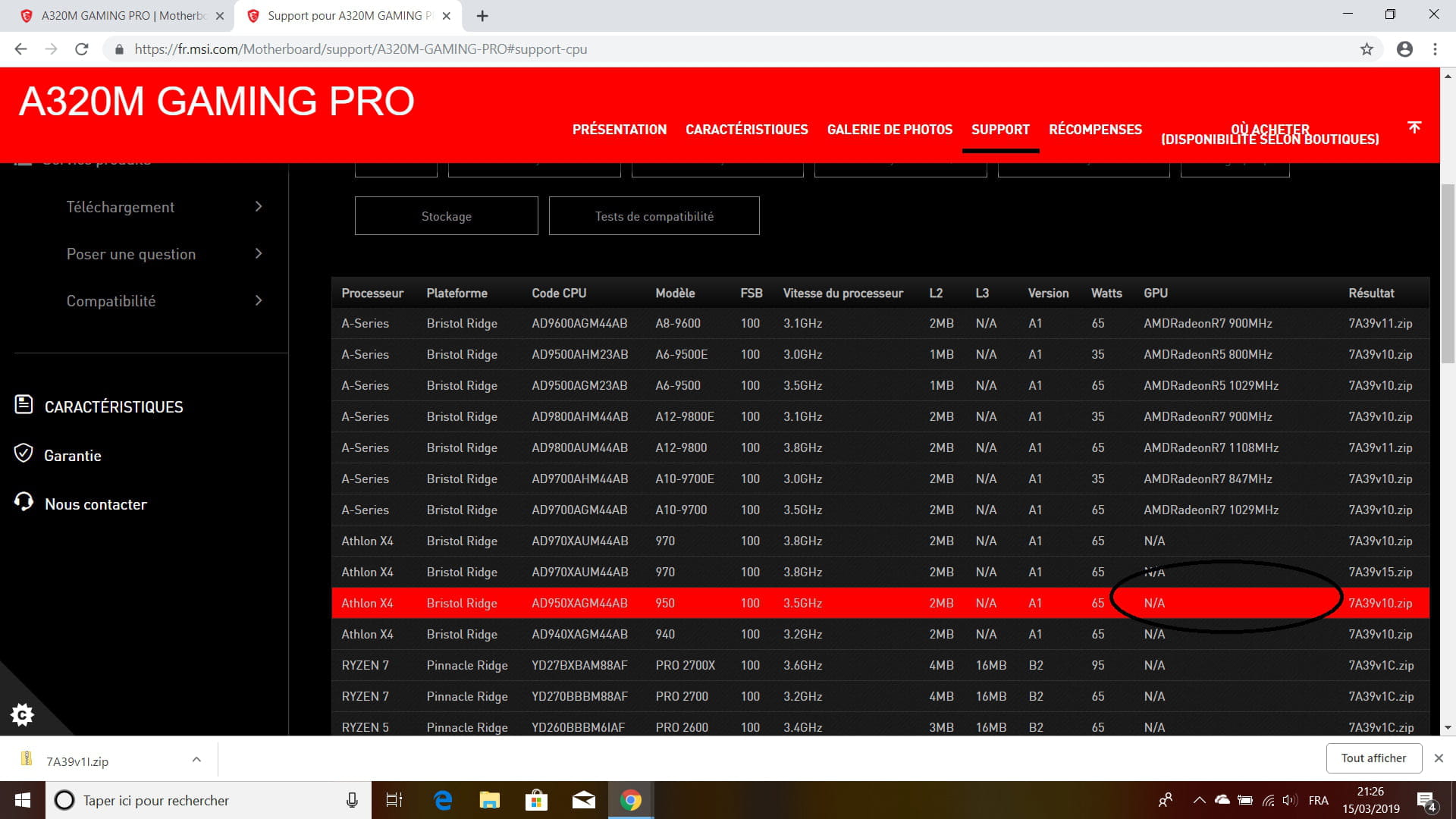Download 7A39v15.zip for Athlon X4 970

(1380, 572)
